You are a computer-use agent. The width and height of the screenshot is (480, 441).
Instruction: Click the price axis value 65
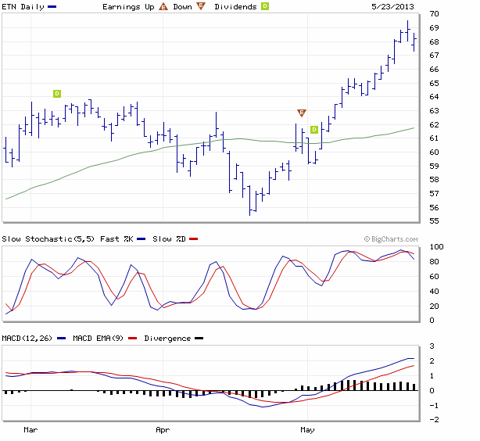click(x=434, y=83)
